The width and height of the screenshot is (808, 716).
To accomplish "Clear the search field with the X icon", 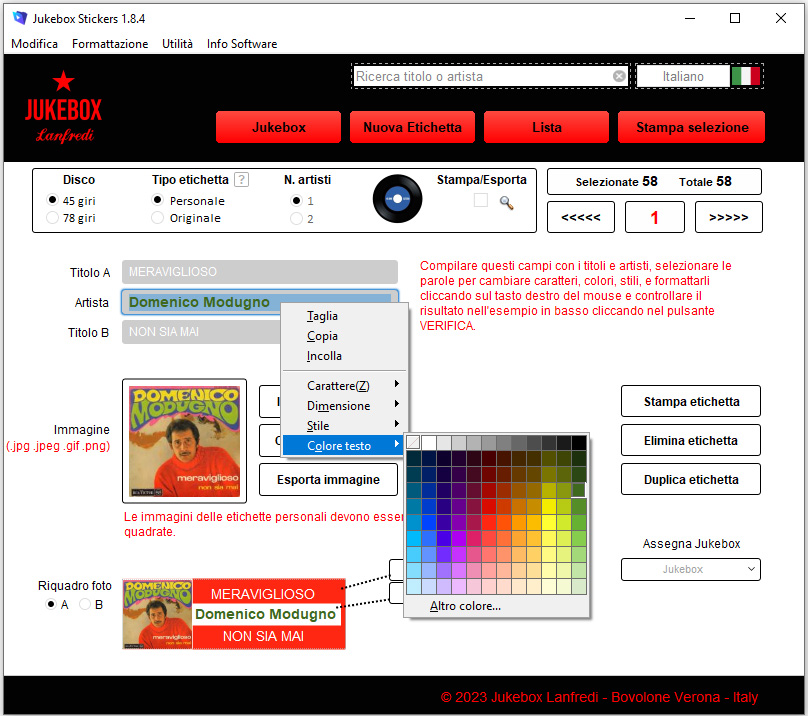I will tap(619, 76).
